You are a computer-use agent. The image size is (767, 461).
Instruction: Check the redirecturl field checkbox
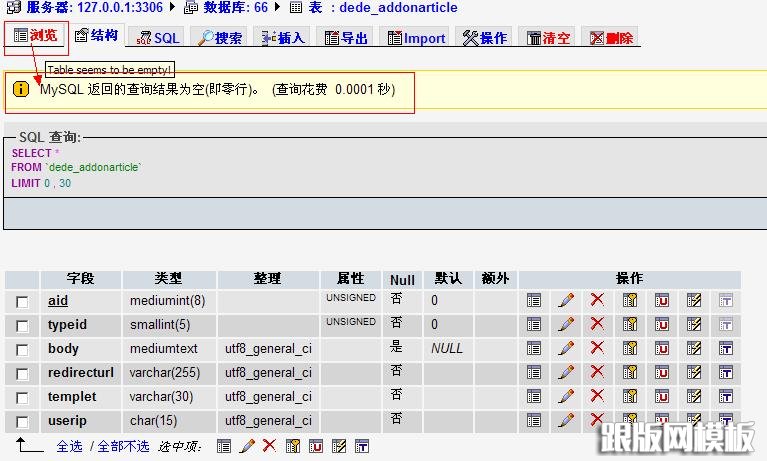coord(22,374)
